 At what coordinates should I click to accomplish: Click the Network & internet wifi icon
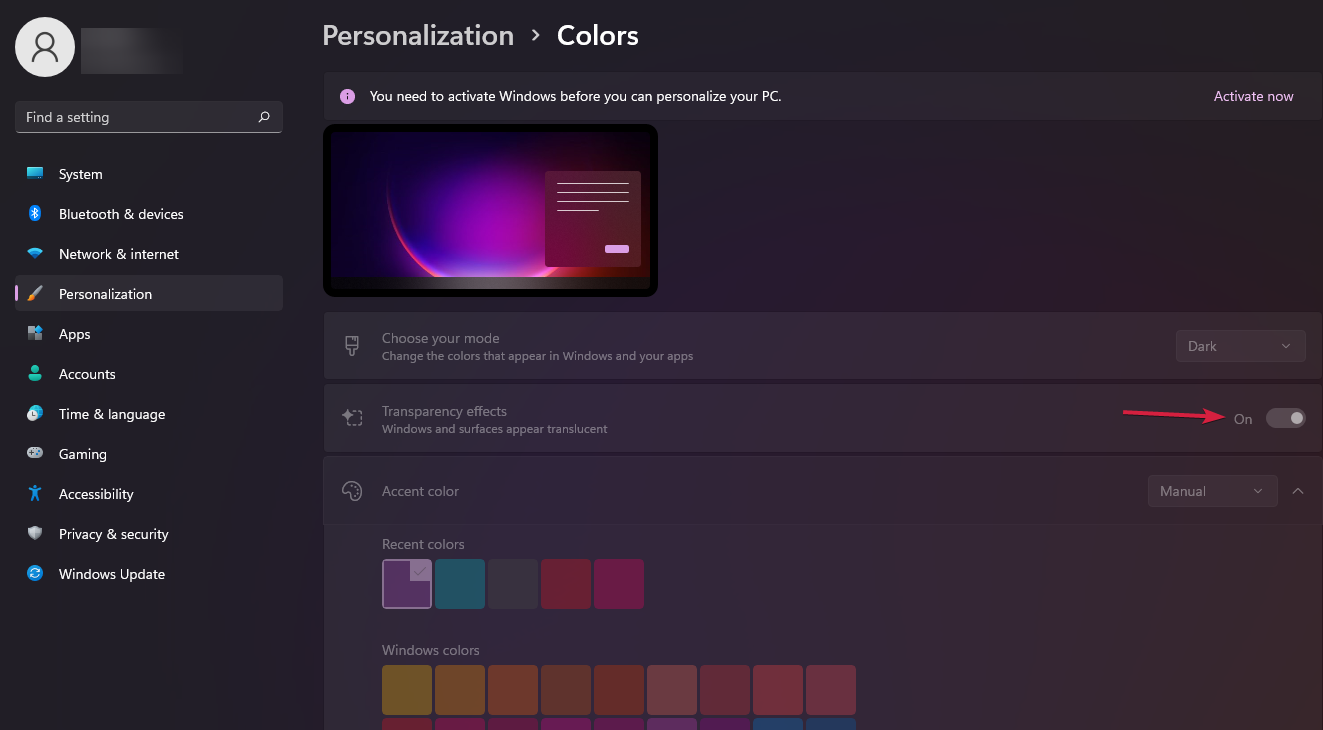click(x=35, y=254)
